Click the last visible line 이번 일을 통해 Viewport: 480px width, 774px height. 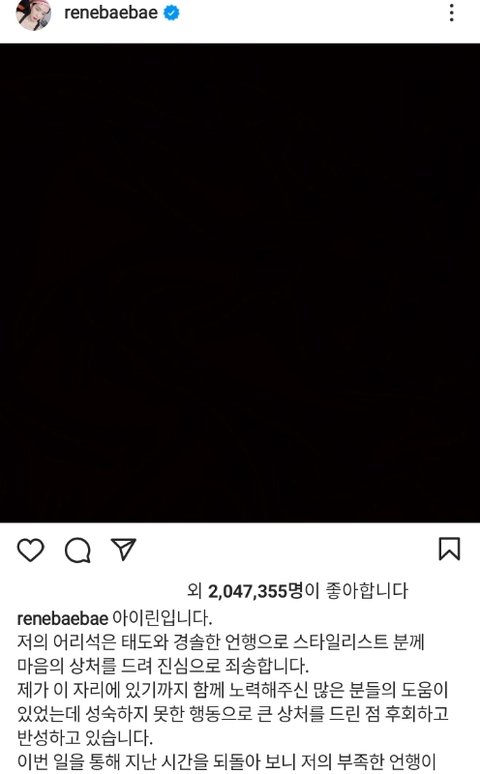click(227, 761)
